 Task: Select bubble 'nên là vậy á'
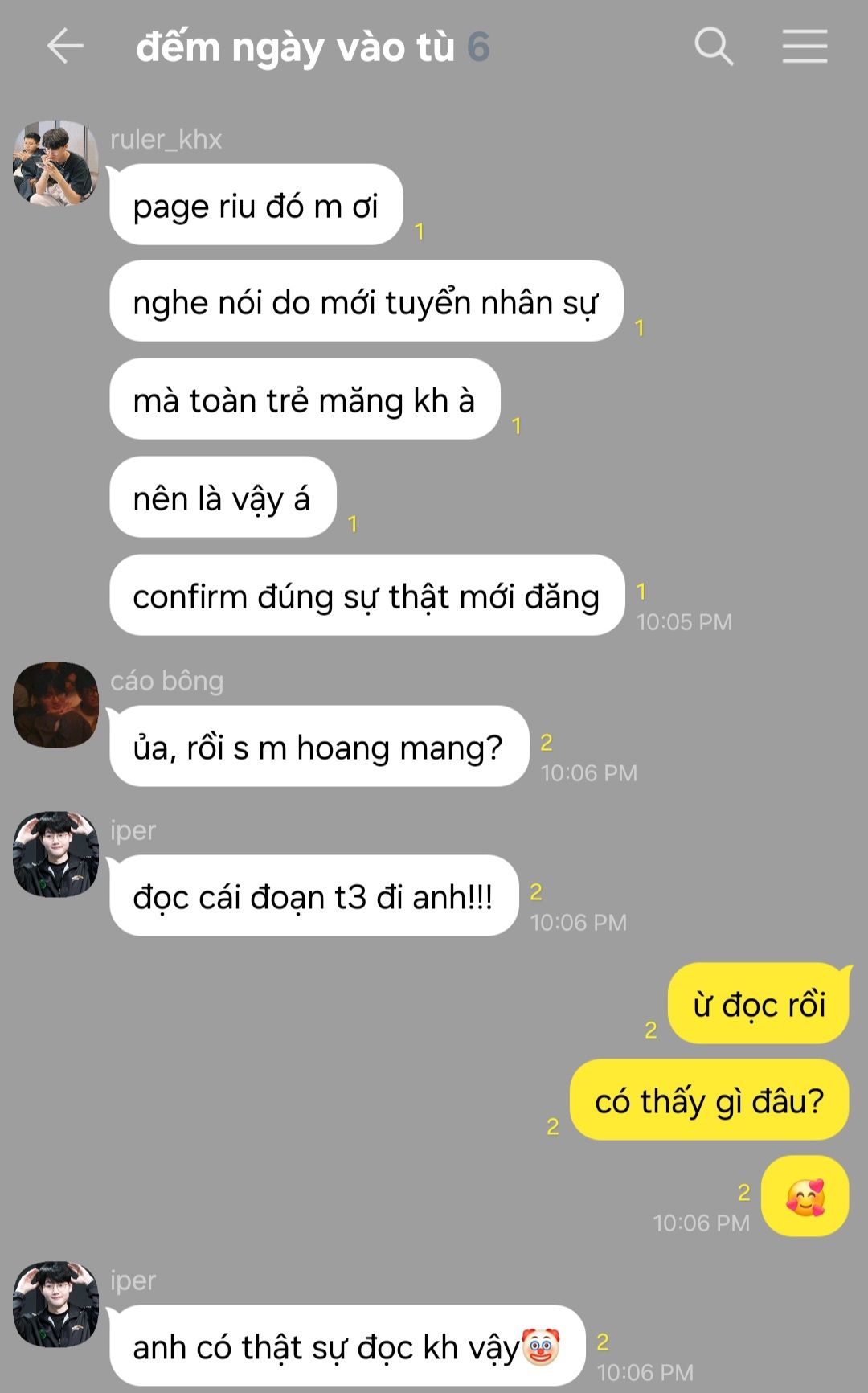(x=222, y=498)
